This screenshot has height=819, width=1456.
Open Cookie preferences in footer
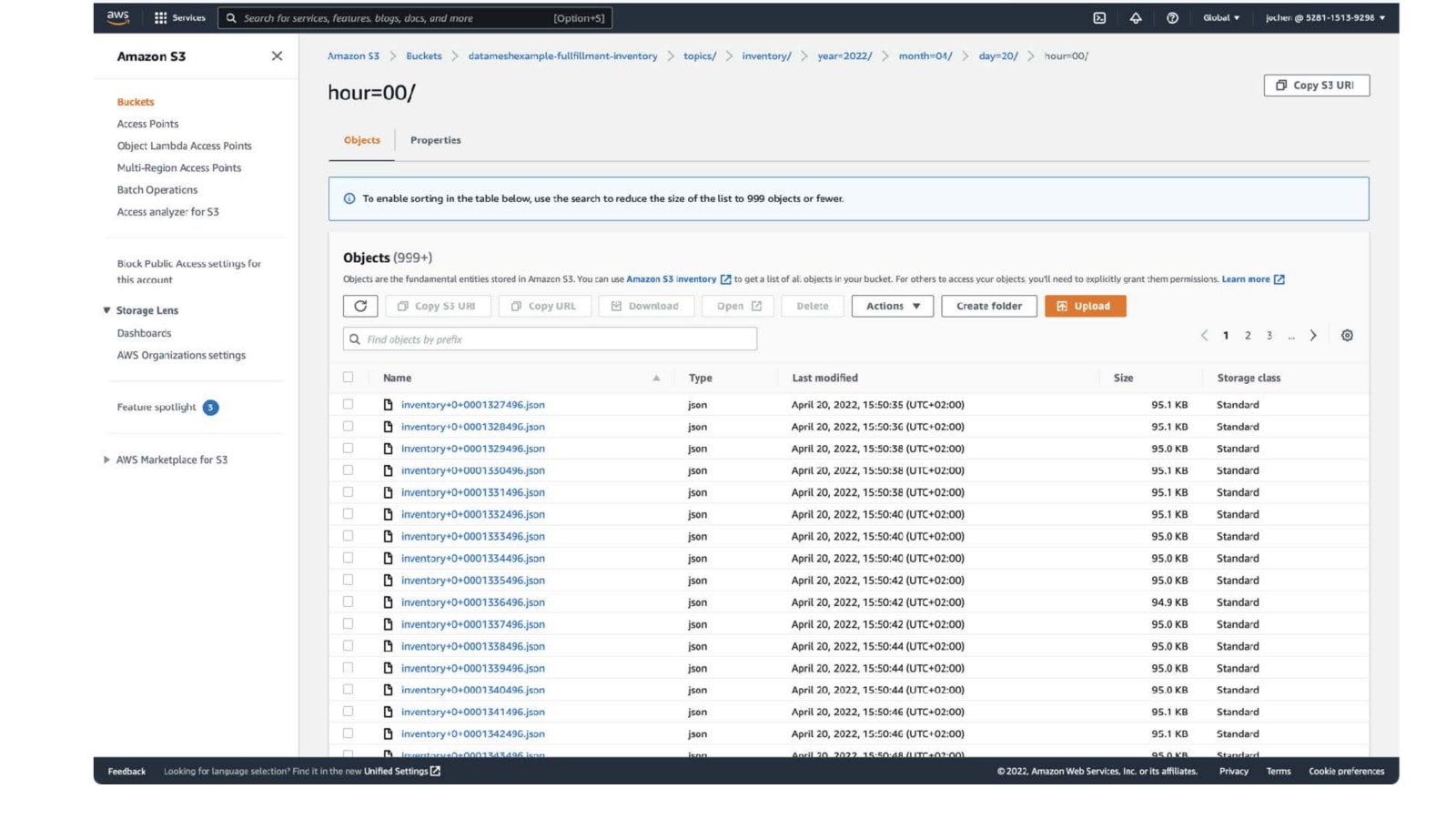1347,772
